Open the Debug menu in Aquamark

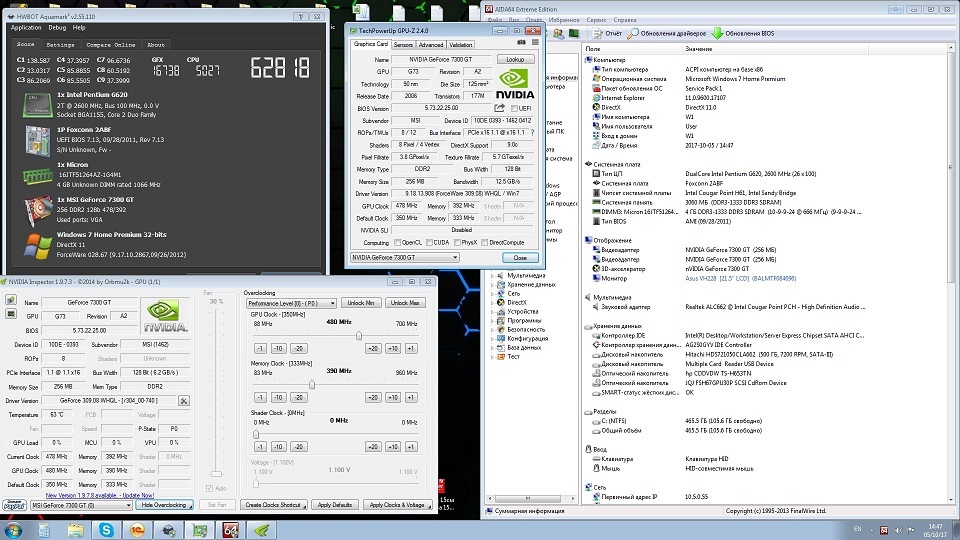click(57, 28)
